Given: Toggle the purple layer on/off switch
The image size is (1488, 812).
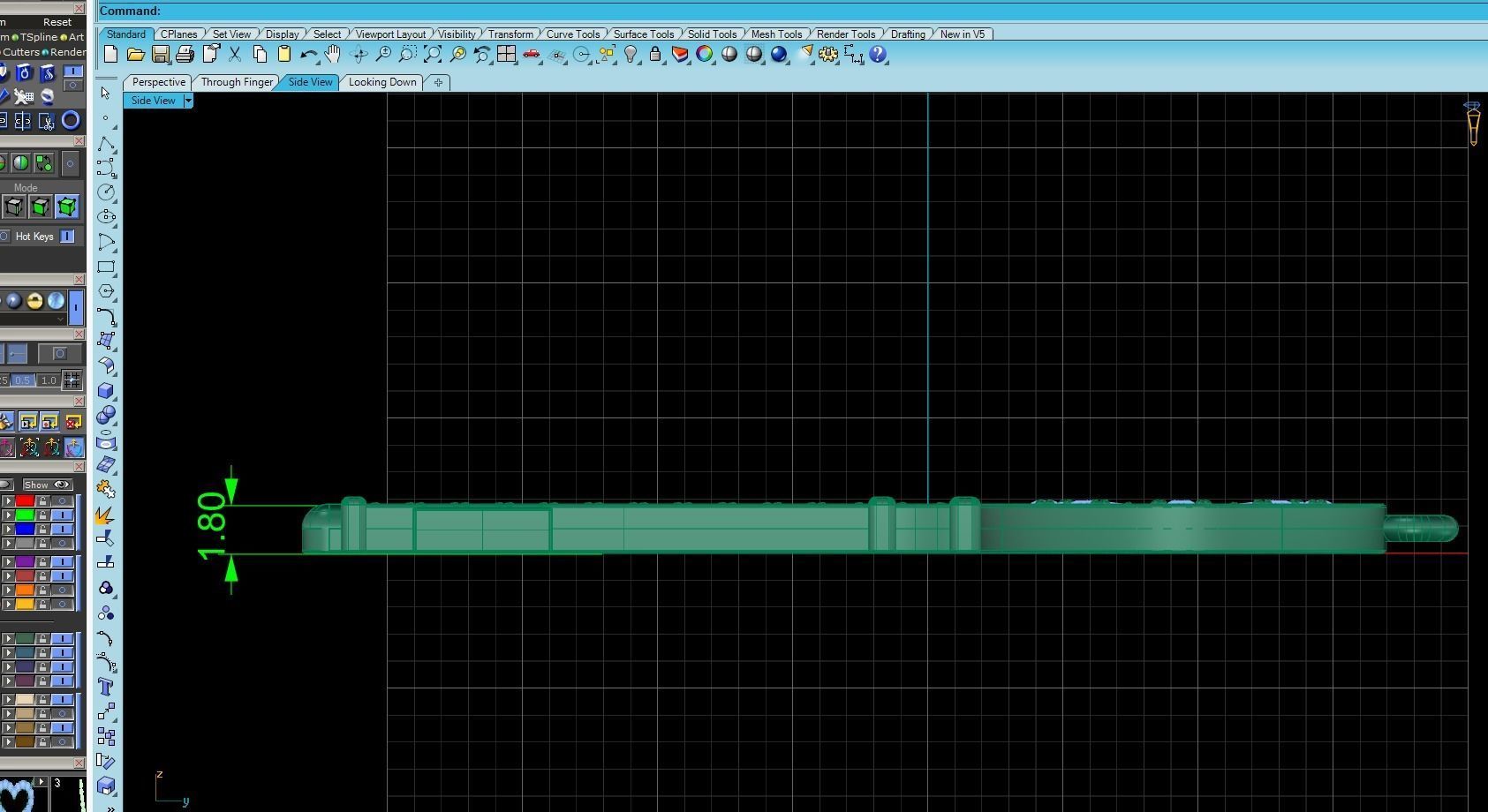Looking at the screenshot, I should click(x=62, y=561).
